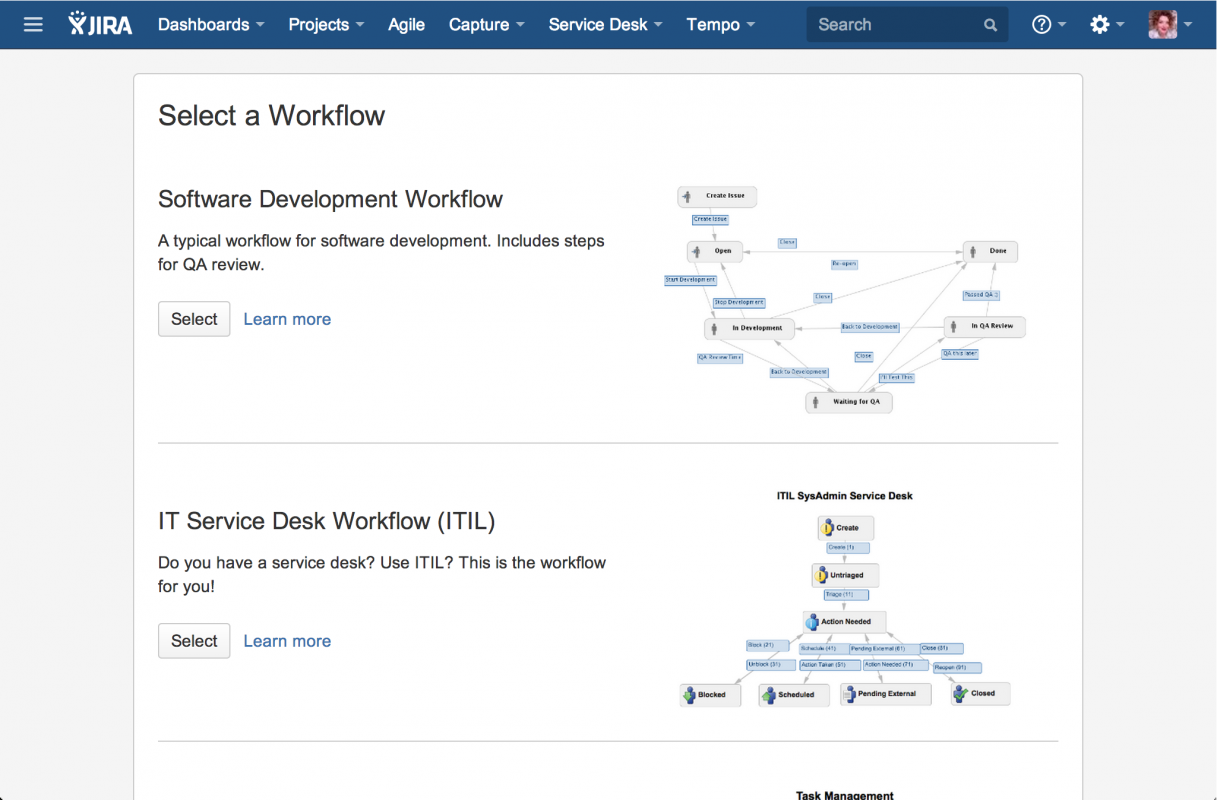Open the hamburger sidebar menu icon
The image size is (1217, 800).
[33, 24]
